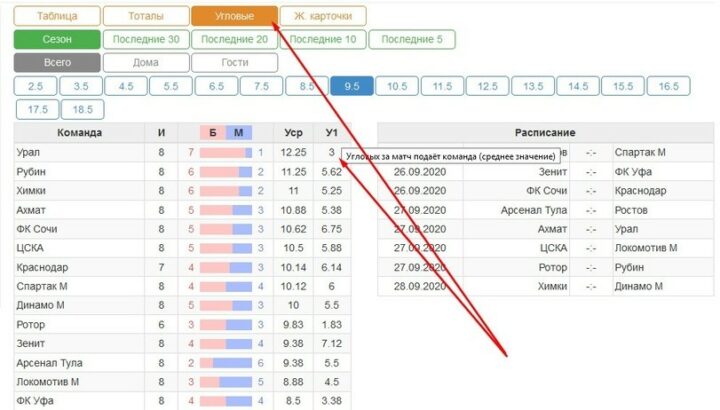This screenshot has height=410, width=720.
Task: Click the Арсенал Тула over/under bar
Action: click(x=226, y=363)
